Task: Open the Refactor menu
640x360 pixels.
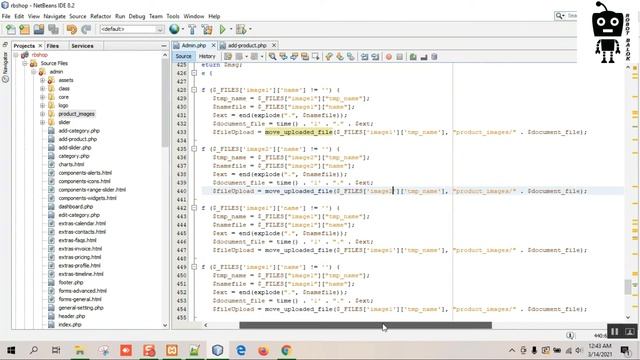Action: (x=100, y=16)
